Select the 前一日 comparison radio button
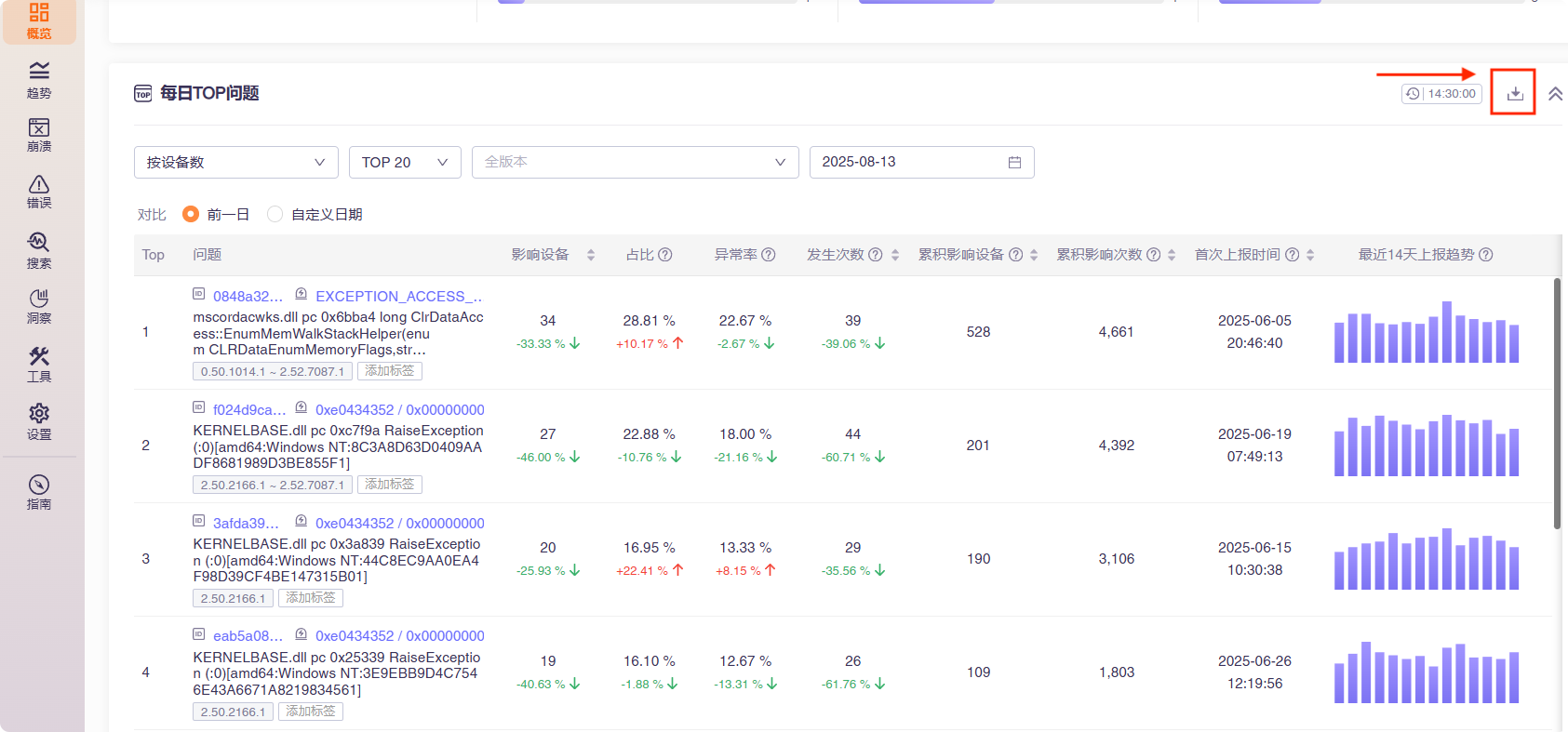Screen dimensions: 1568x732 191,214
